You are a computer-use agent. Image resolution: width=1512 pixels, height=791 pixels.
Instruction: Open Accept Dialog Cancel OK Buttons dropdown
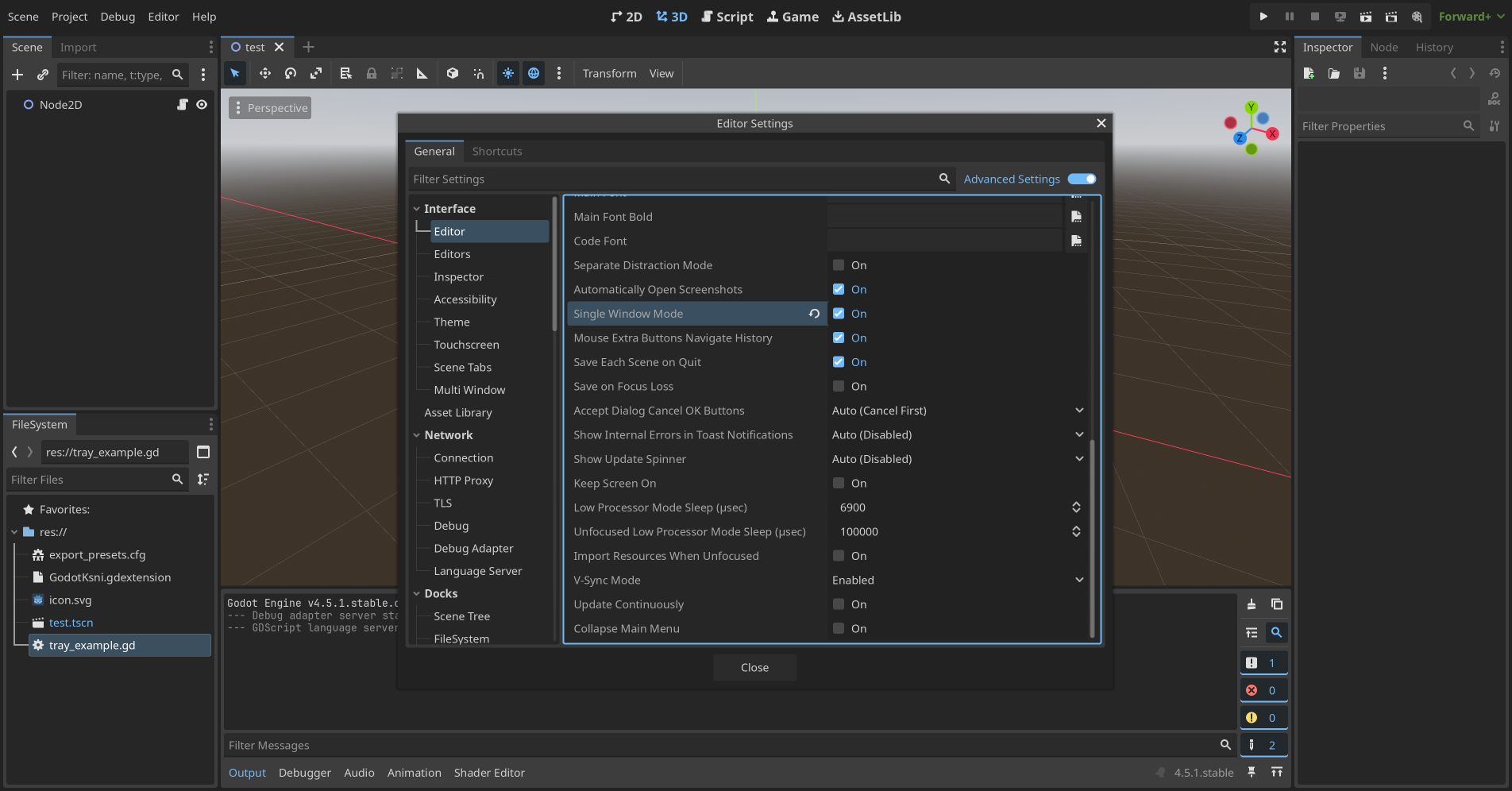957,411
